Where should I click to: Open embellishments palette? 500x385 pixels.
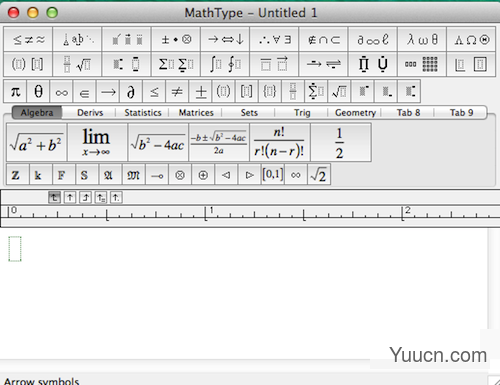click(127, 39)
